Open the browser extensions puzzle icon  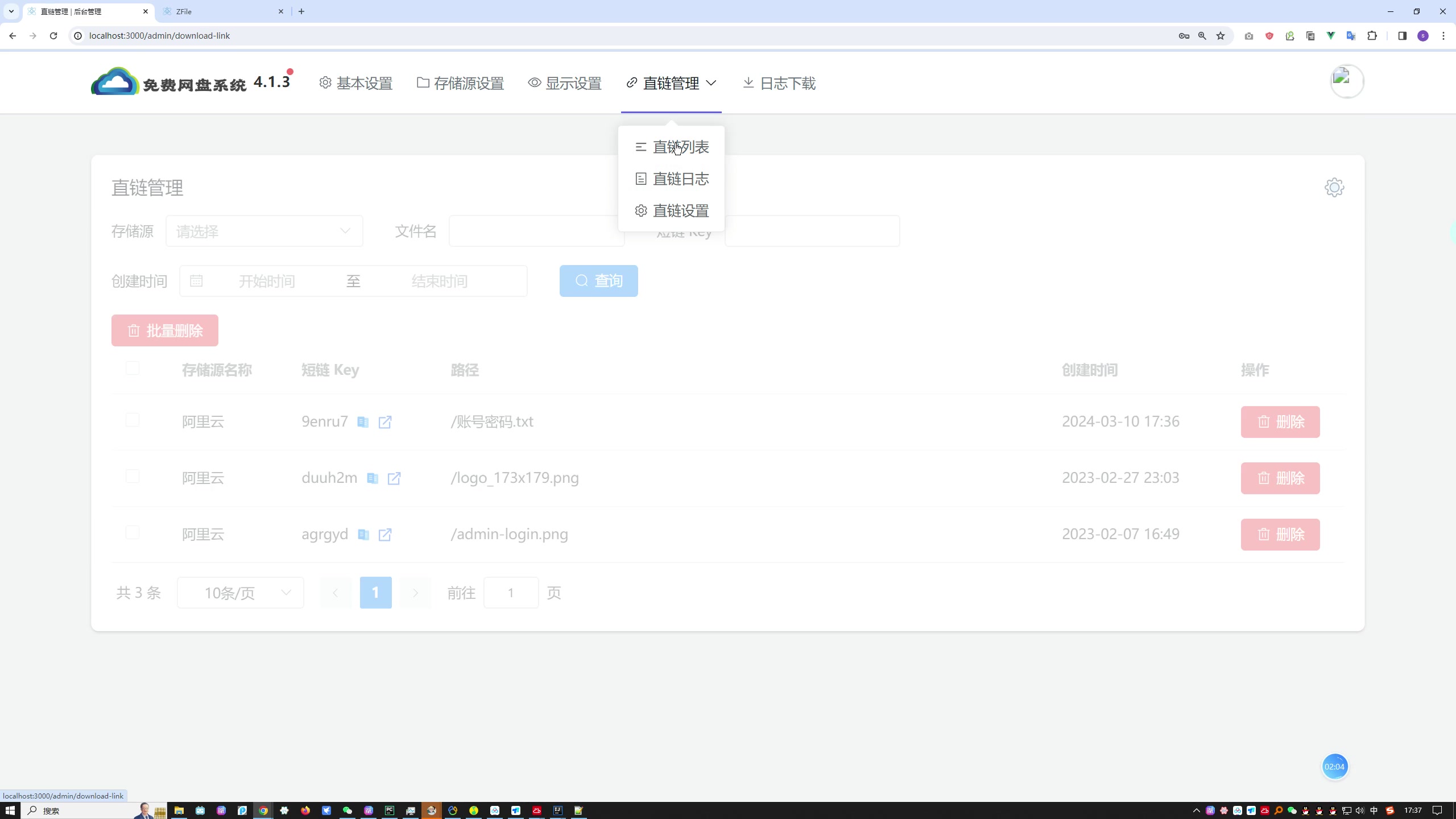point(1372,36)
